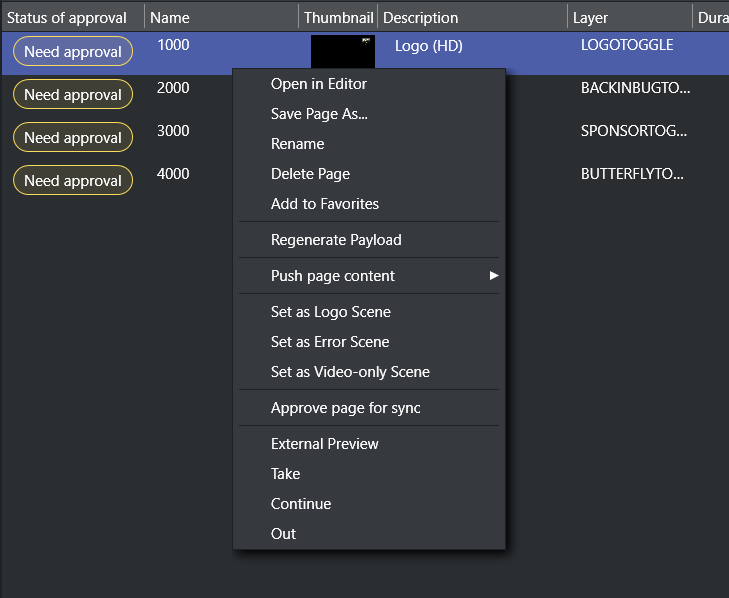Select Out at bottom of menu
Screen dimensions: 729x598
tap(283, 534)
